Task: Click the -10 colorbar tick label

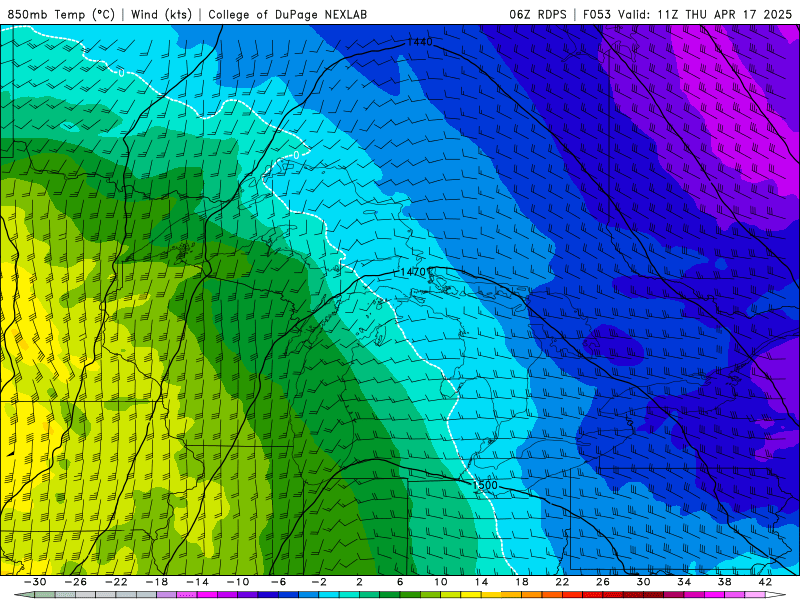Action: [x=238, y=582]
